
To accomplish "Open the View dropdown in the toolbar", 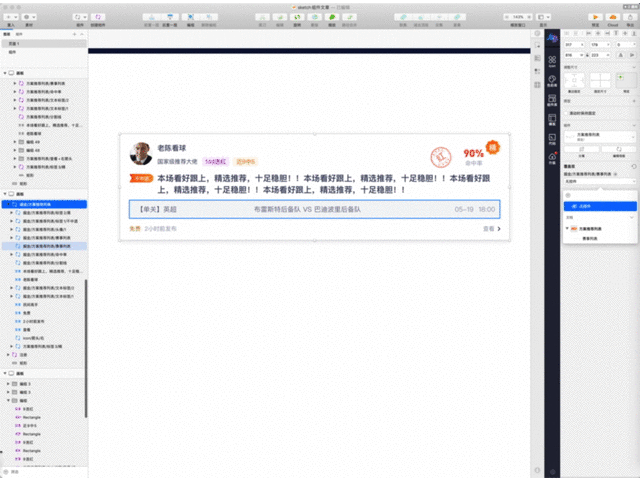I will [x=543, y=17].
